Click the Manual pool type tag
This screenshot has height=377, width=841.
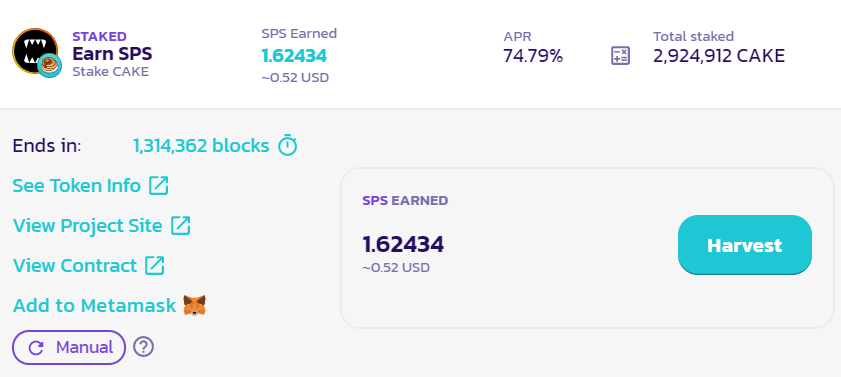(x=69, y=348)
